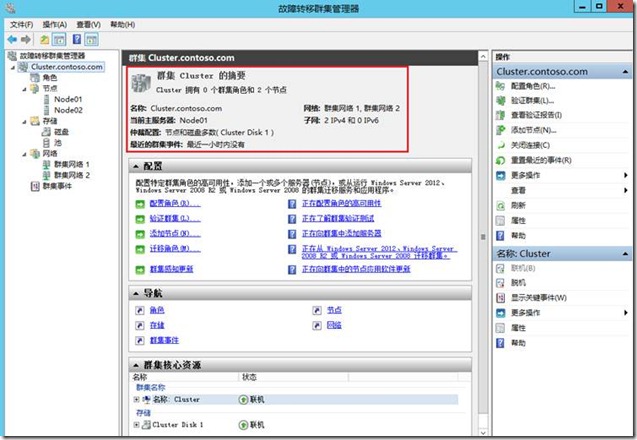Screen dimensions: 637x440
Task: Click 属性 under the Cluster.contoso.com actions
Action: click(x=518, y=221)
